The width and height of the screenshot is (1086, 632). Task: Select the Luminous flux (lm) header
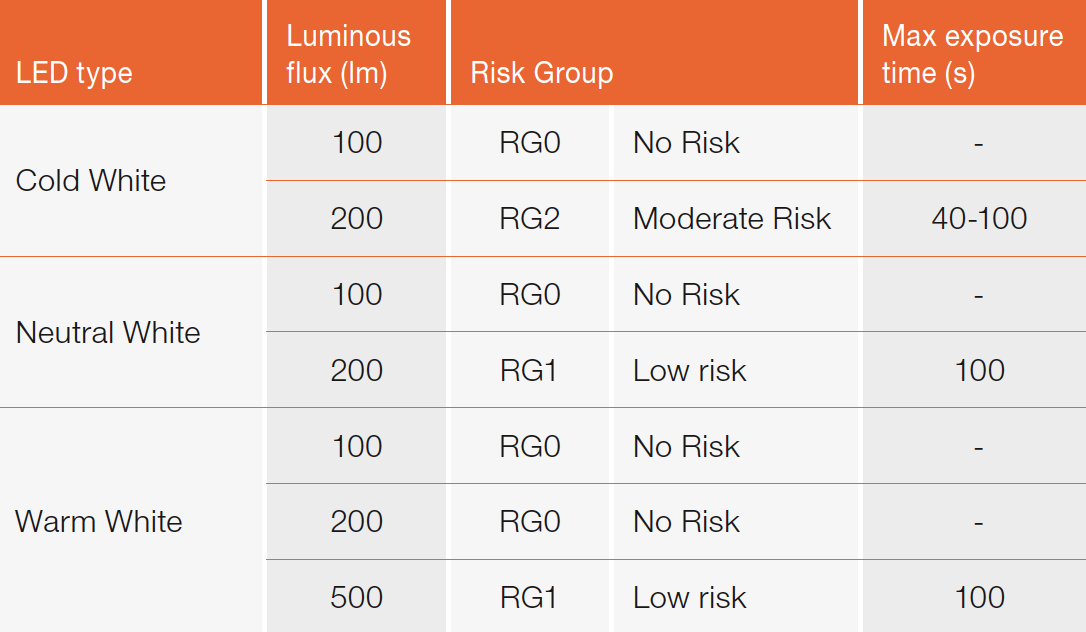pyautogui.click(x=348, y=54)
